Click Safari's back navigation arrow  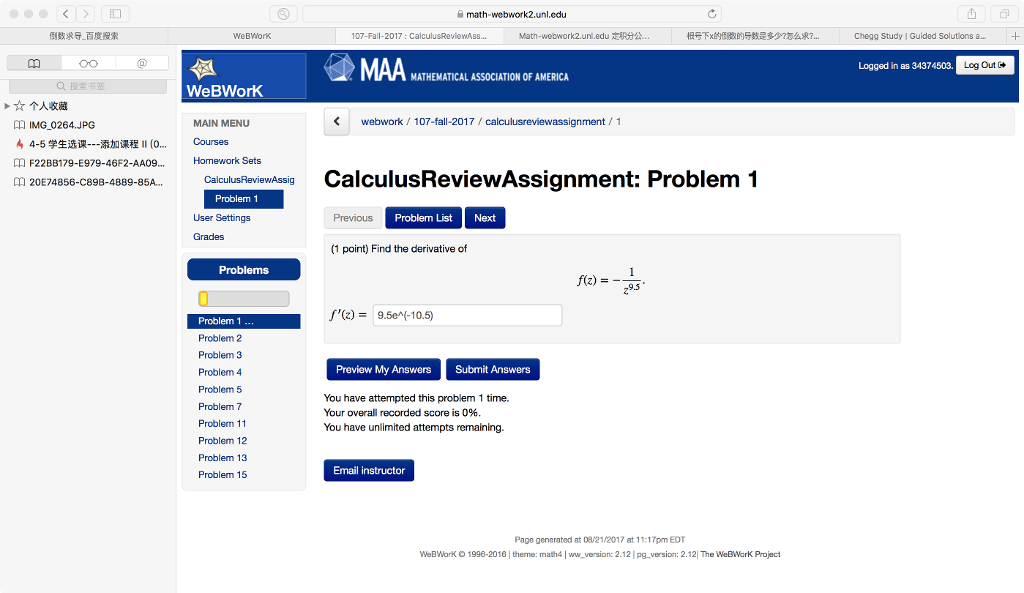tap(64, 13)
